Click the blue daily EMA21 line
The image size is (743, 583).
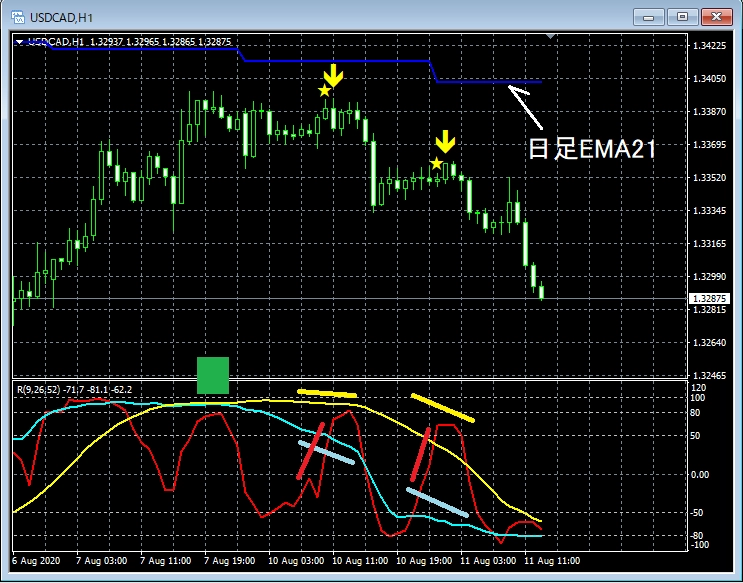click(340, 61)
